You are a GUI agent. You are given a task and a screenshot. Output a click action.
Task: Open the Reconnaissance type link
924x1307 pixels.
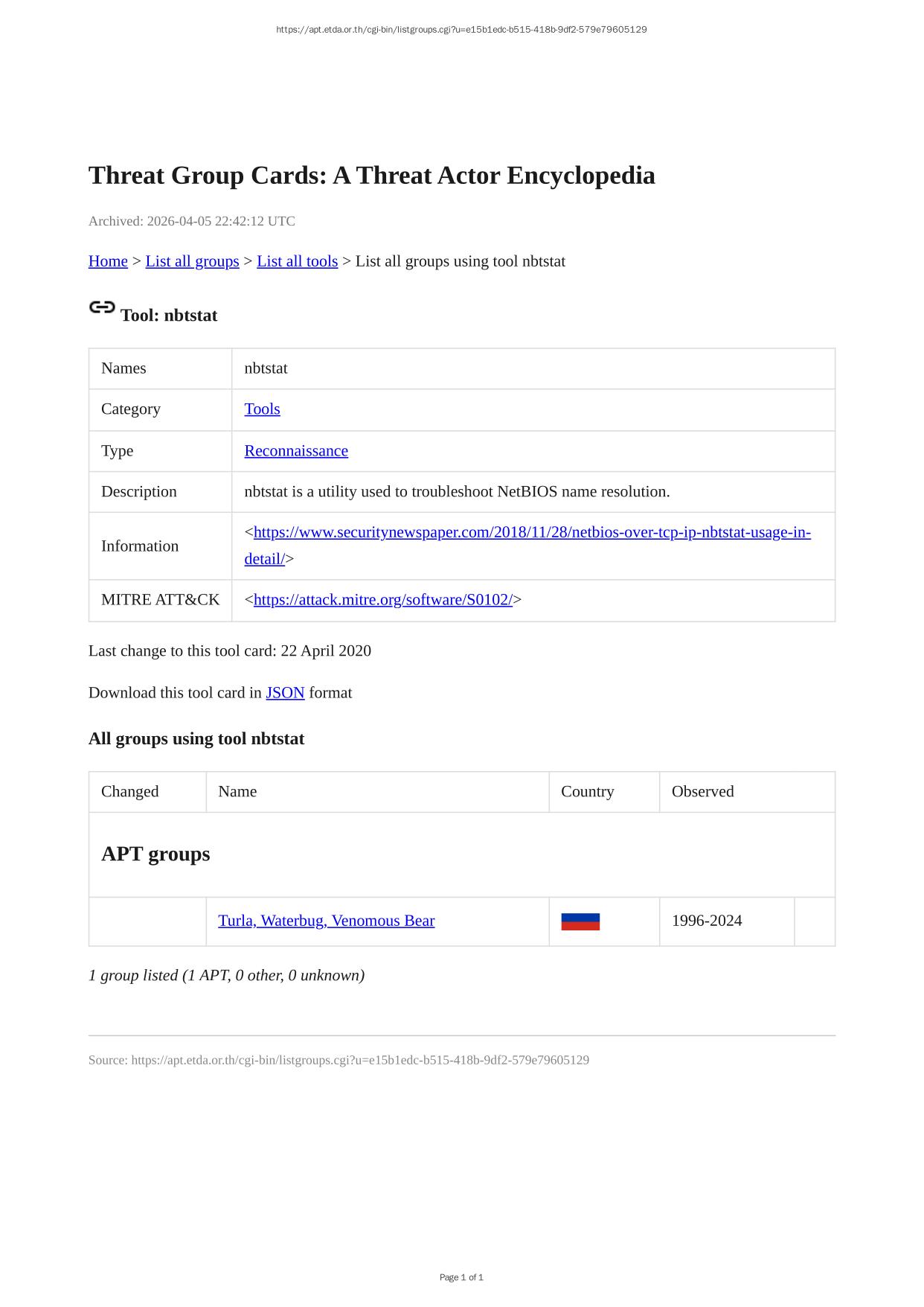(x=296, y=451)
